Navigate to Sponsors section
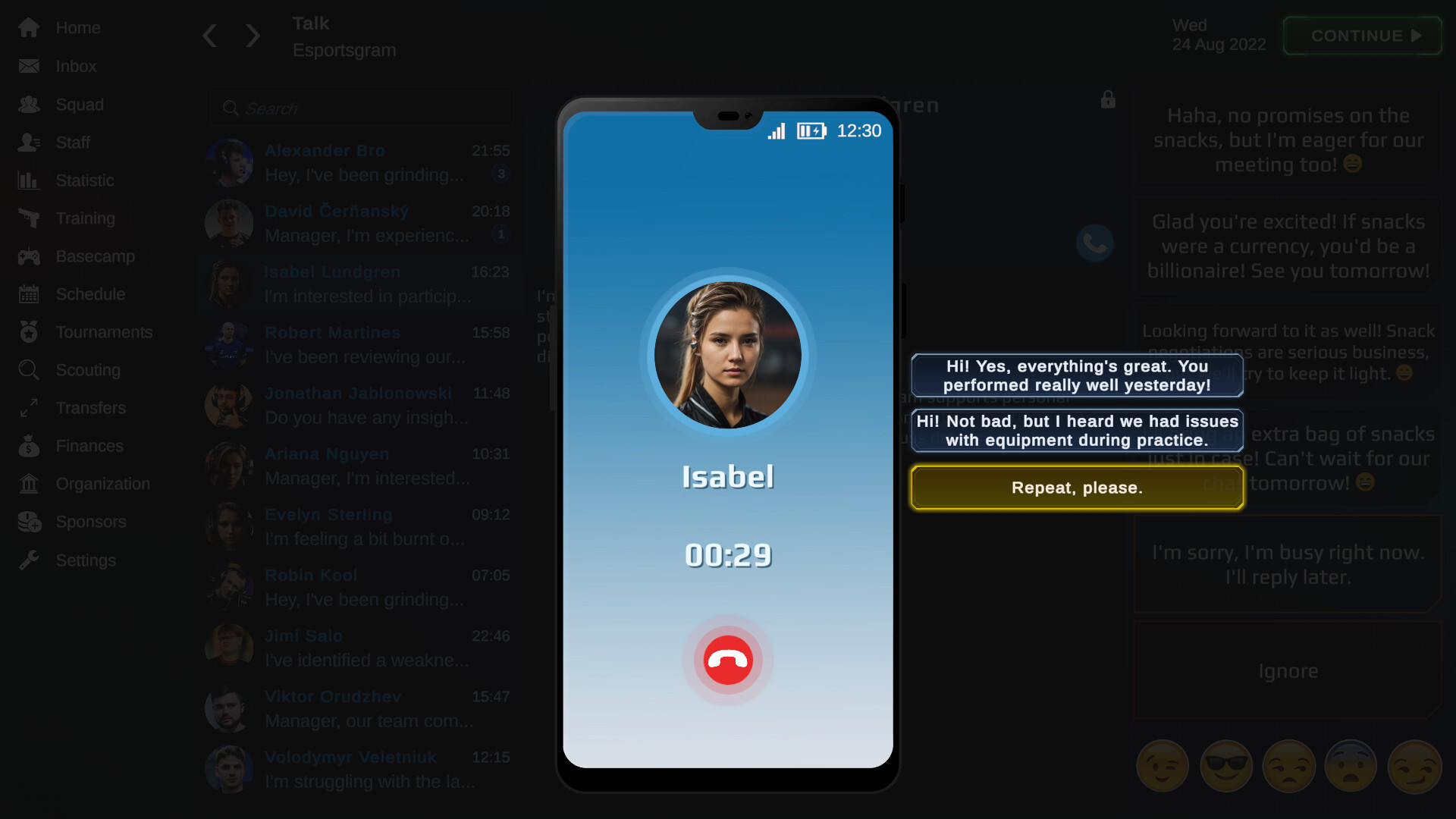The image size is (1456, 819). [91, 521]
